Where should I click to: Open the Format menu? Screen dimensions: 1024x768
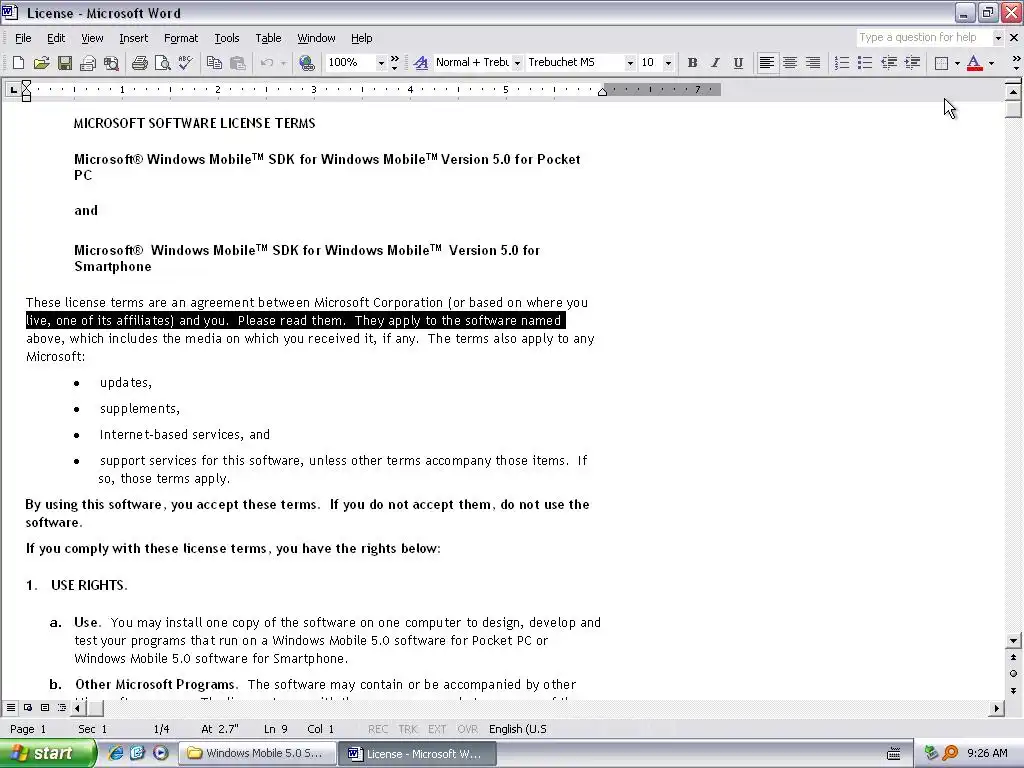181,38
